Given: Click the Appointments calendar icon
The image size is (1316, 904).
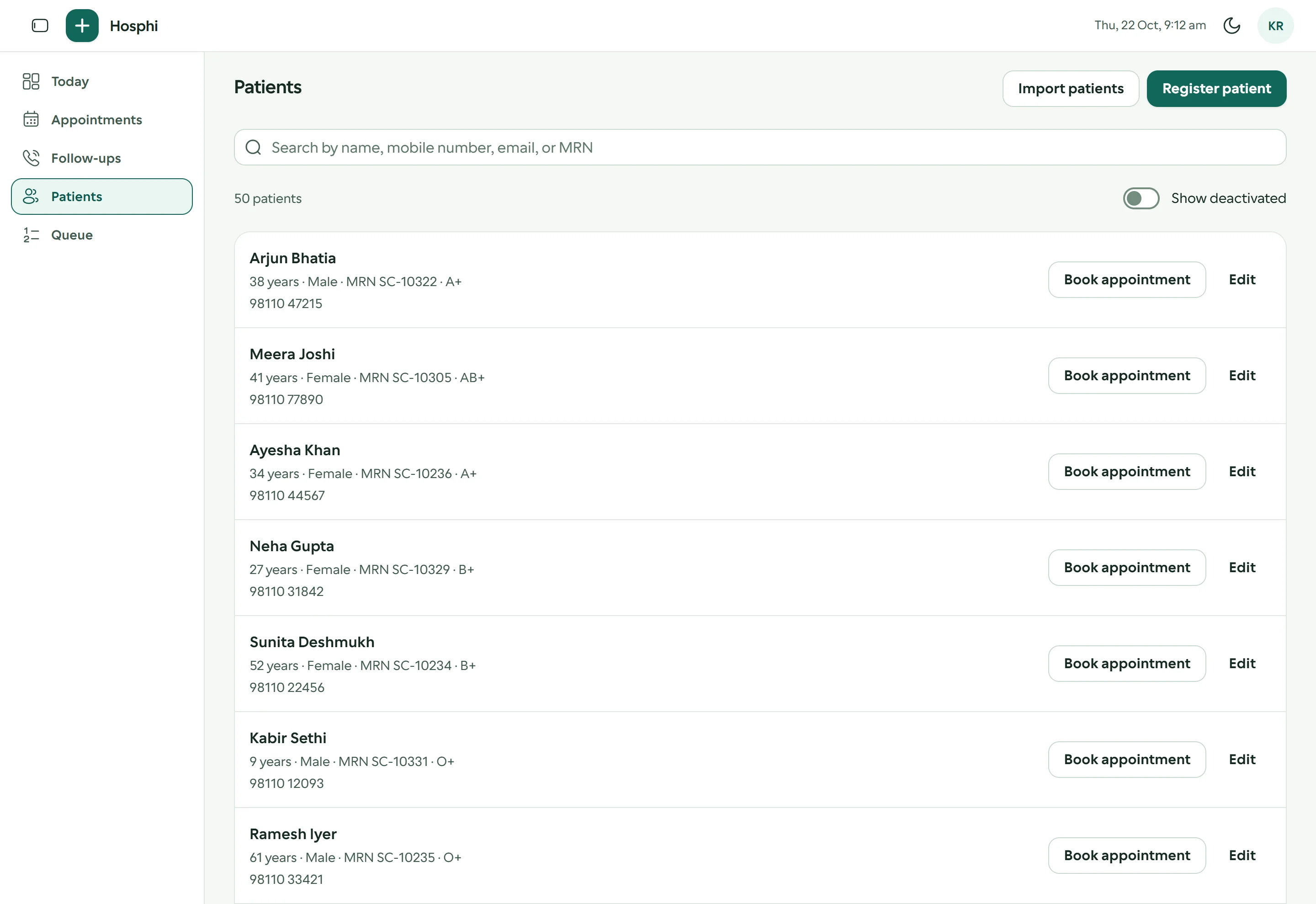Looking at the screenshot, I should tap(31, 120).
